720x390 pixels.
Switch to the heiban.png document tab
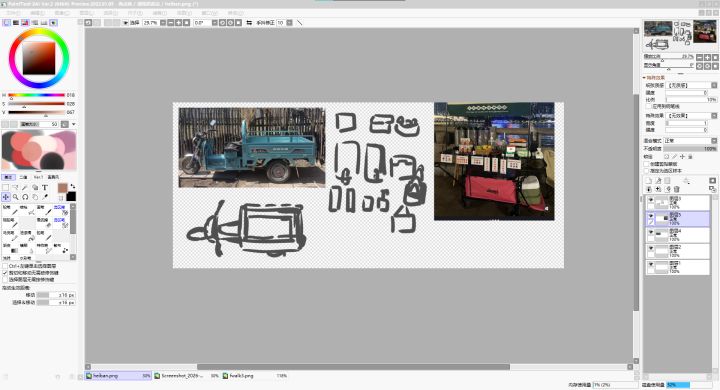(118, 376)
